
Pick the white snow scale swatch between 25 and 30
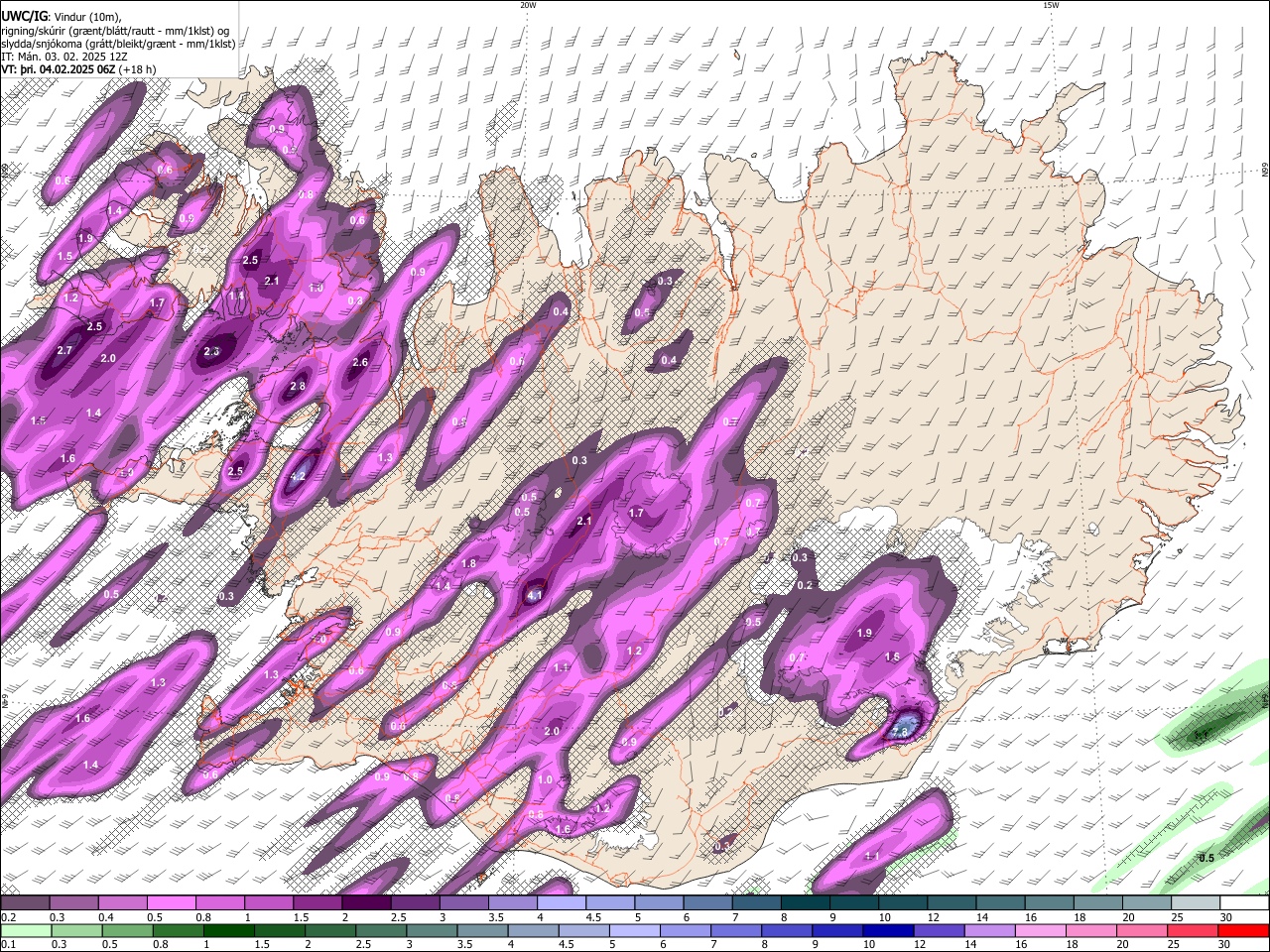click(1197, 903)
